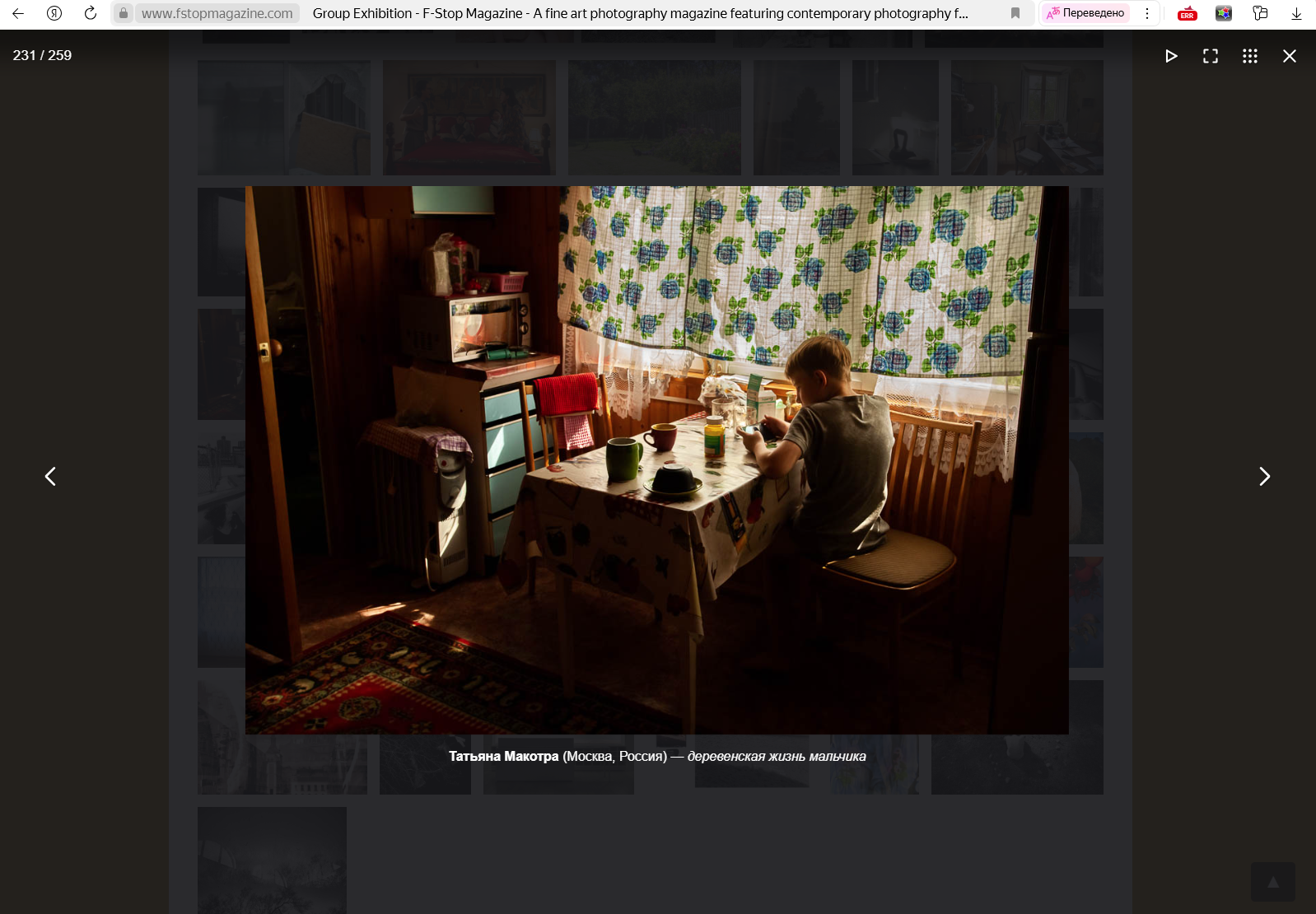Advance to the next photo
The height and width of the screenshot is (914, 1316).
(x=1265, y=476)
